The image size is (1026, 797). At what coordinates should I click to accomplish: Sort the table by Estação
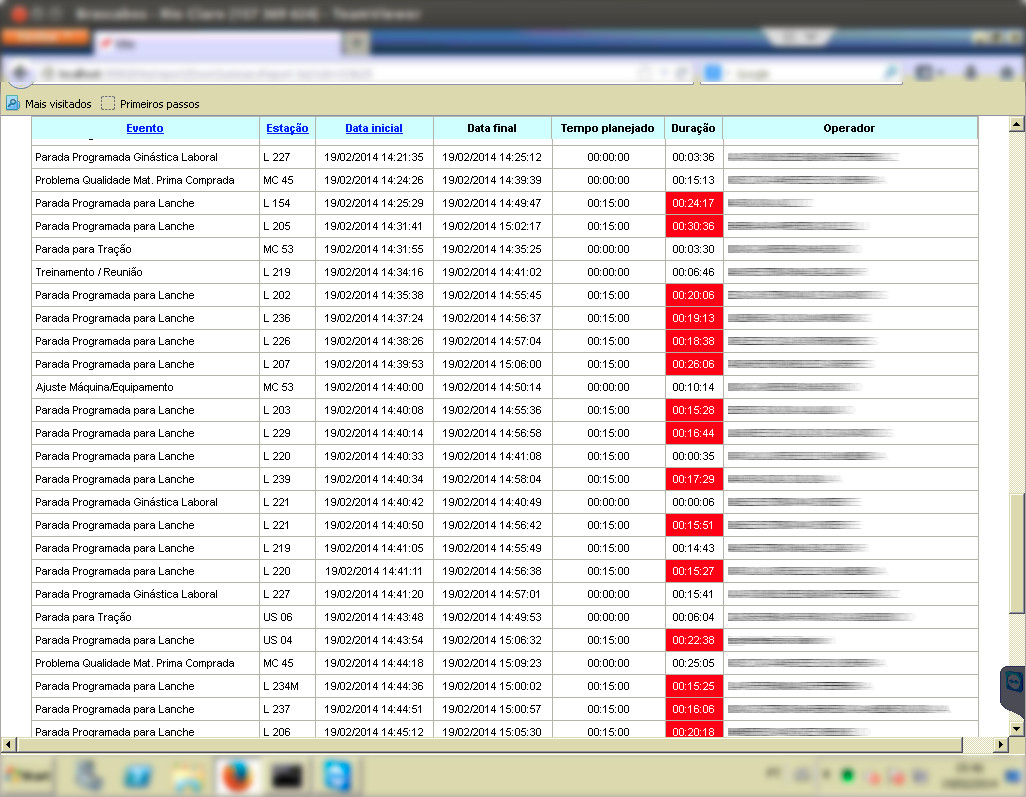pyautogui.click(x=287, y=128)
